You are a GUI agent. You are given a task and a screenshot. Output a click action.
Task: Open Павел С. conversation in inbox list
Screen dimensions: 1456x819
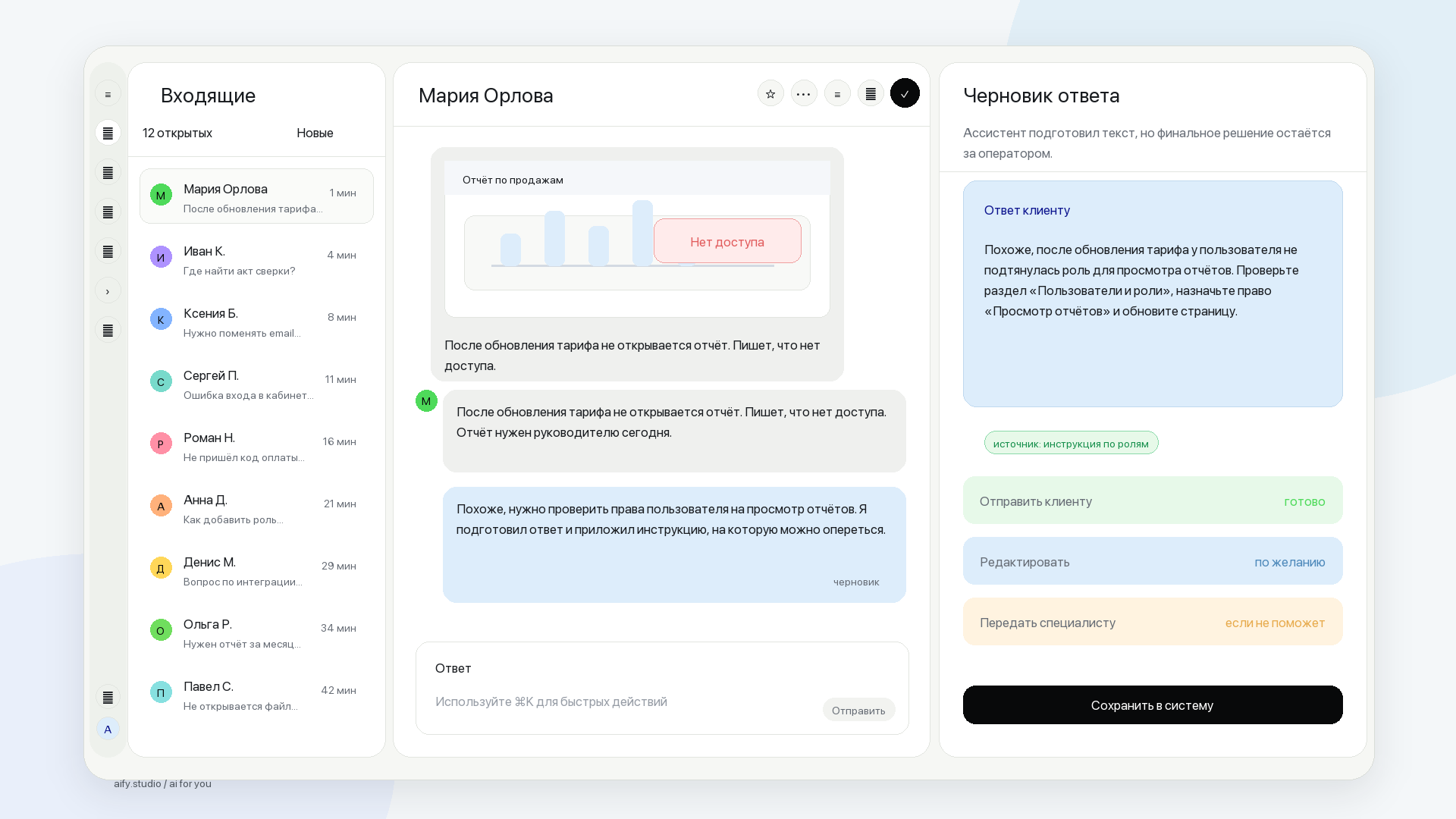point(256,694)
